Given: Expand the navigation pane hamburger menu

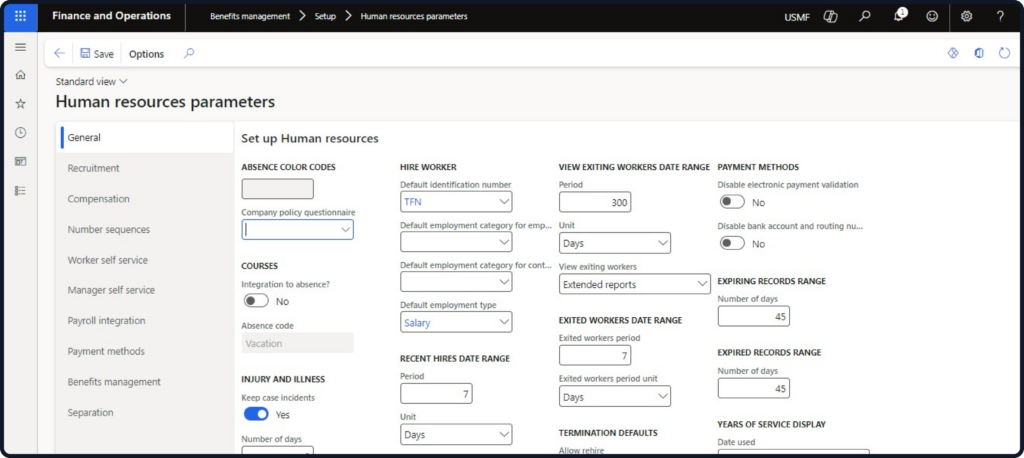Looking at the screenshot, I should [x=20, y=47].
